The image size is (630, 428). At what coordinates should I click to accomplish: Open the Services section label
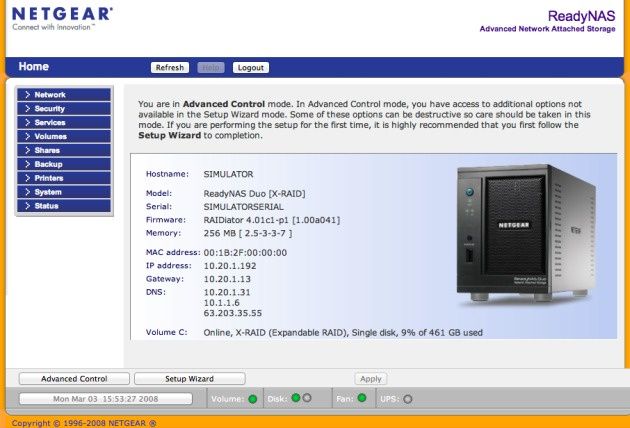click(50, 123)
